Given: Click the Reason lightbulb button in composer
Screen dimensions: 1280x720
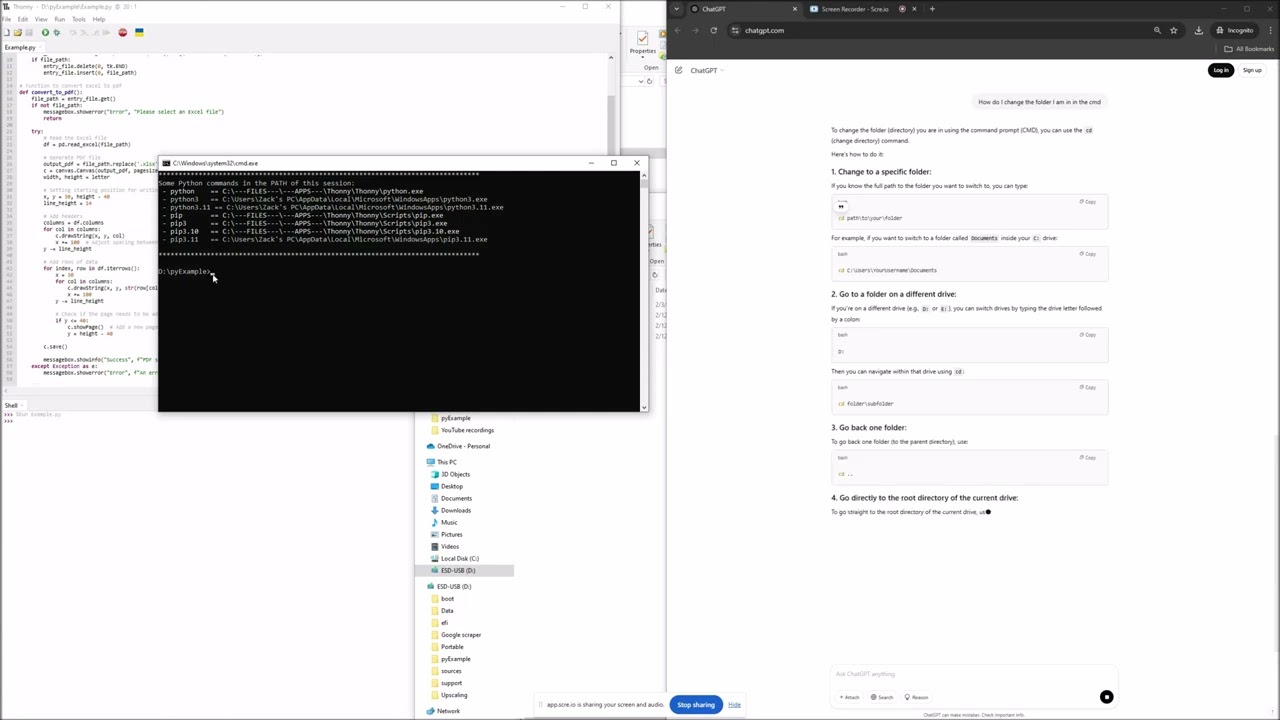Looking at the screenshot, I should coord(917,697).
